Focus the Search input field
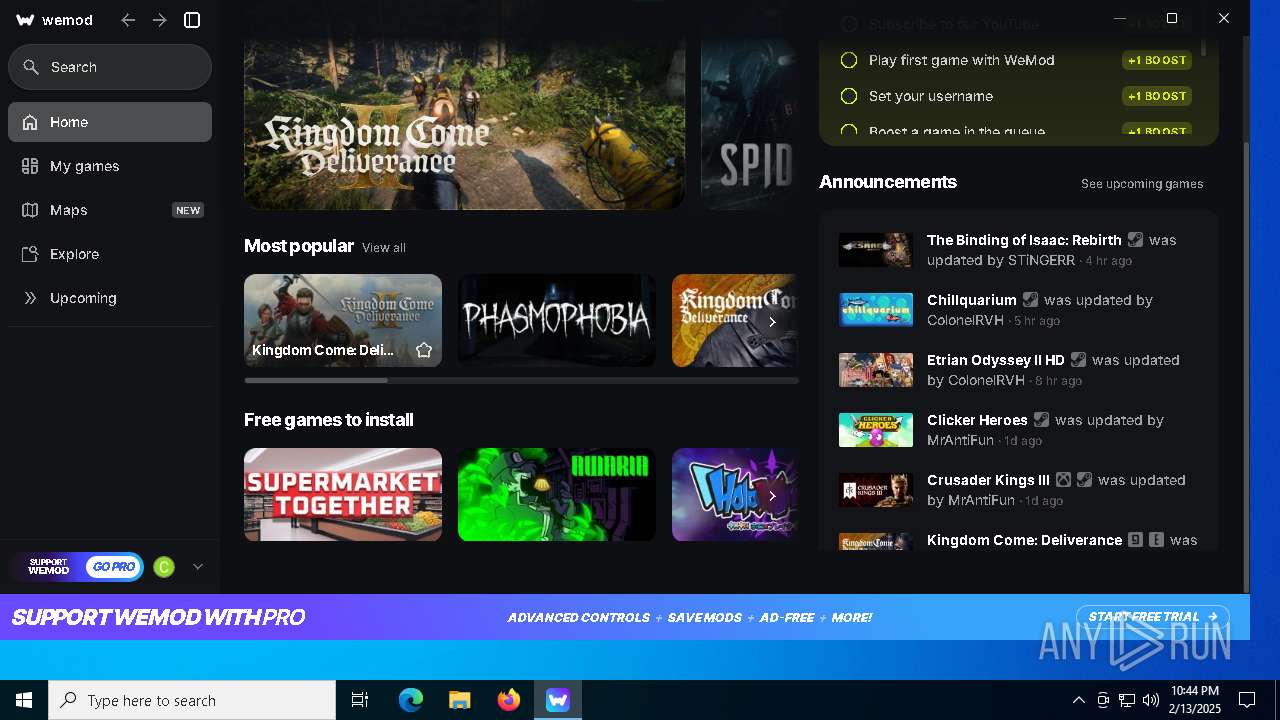This screenshot has height=720, width=1280. pos(110,67)
